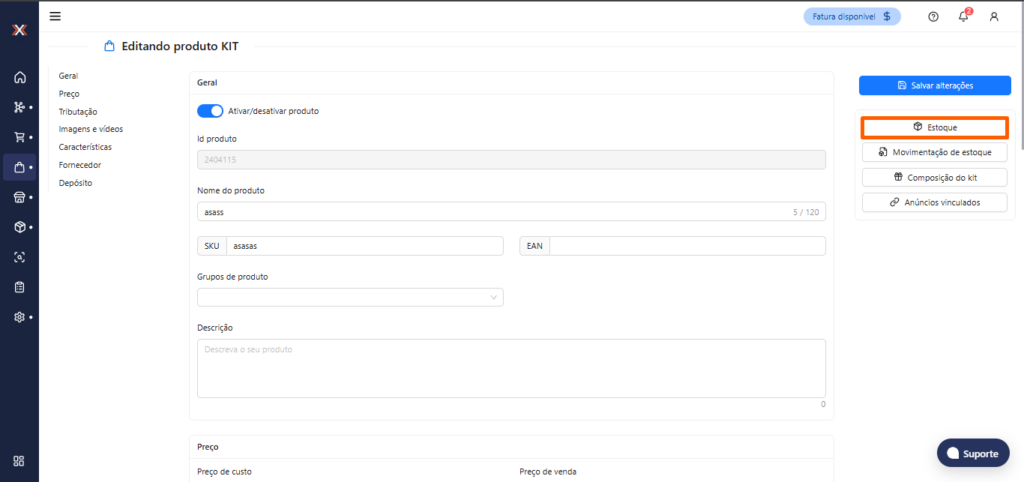Click the home icon in the sidebar
Viewport: 1024px width, 482px height.
coord(19,77)
